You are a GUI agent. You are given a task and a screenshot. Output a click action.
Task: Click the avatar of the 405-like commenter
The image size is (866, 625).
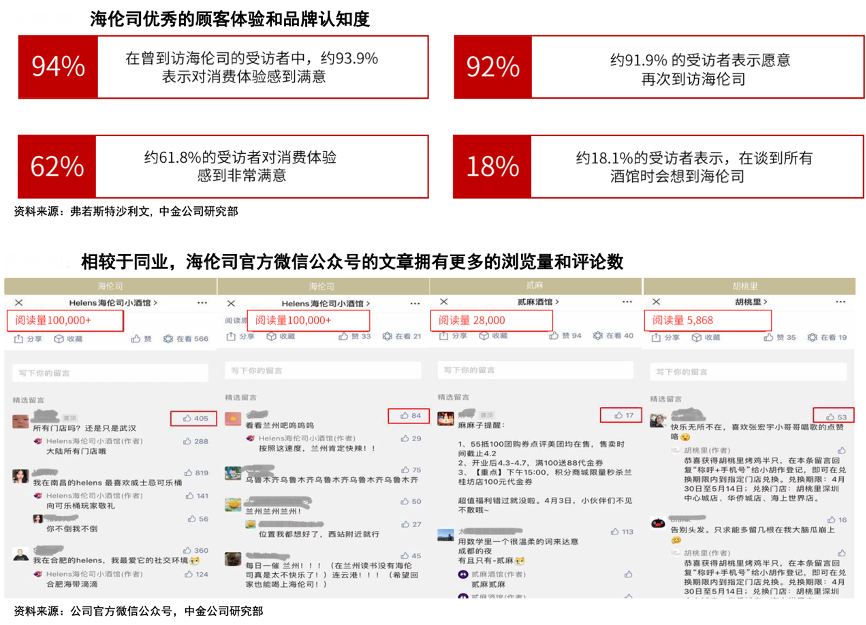[20, 421]
